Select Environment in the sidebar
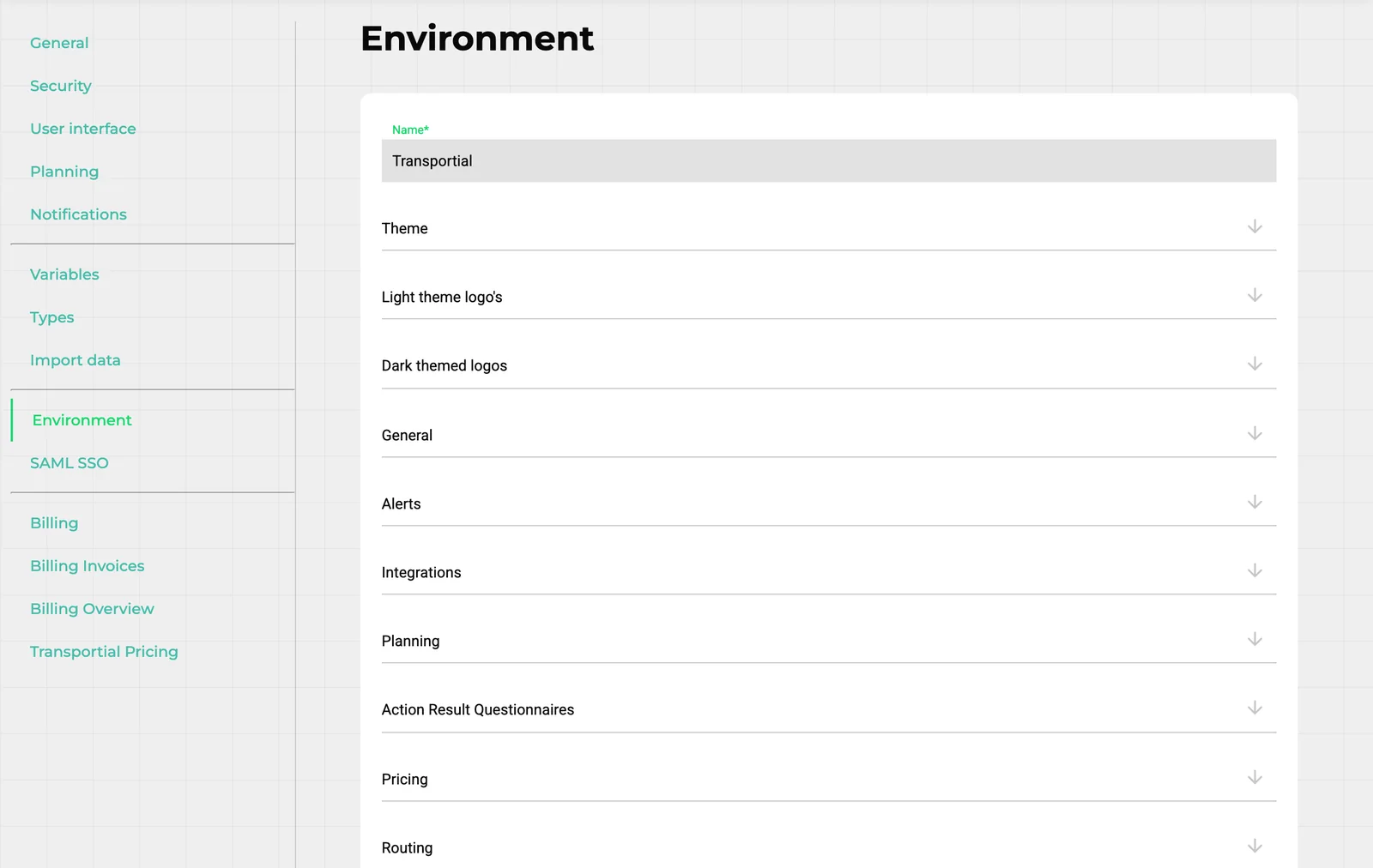1373x868 pixels. 82,420
